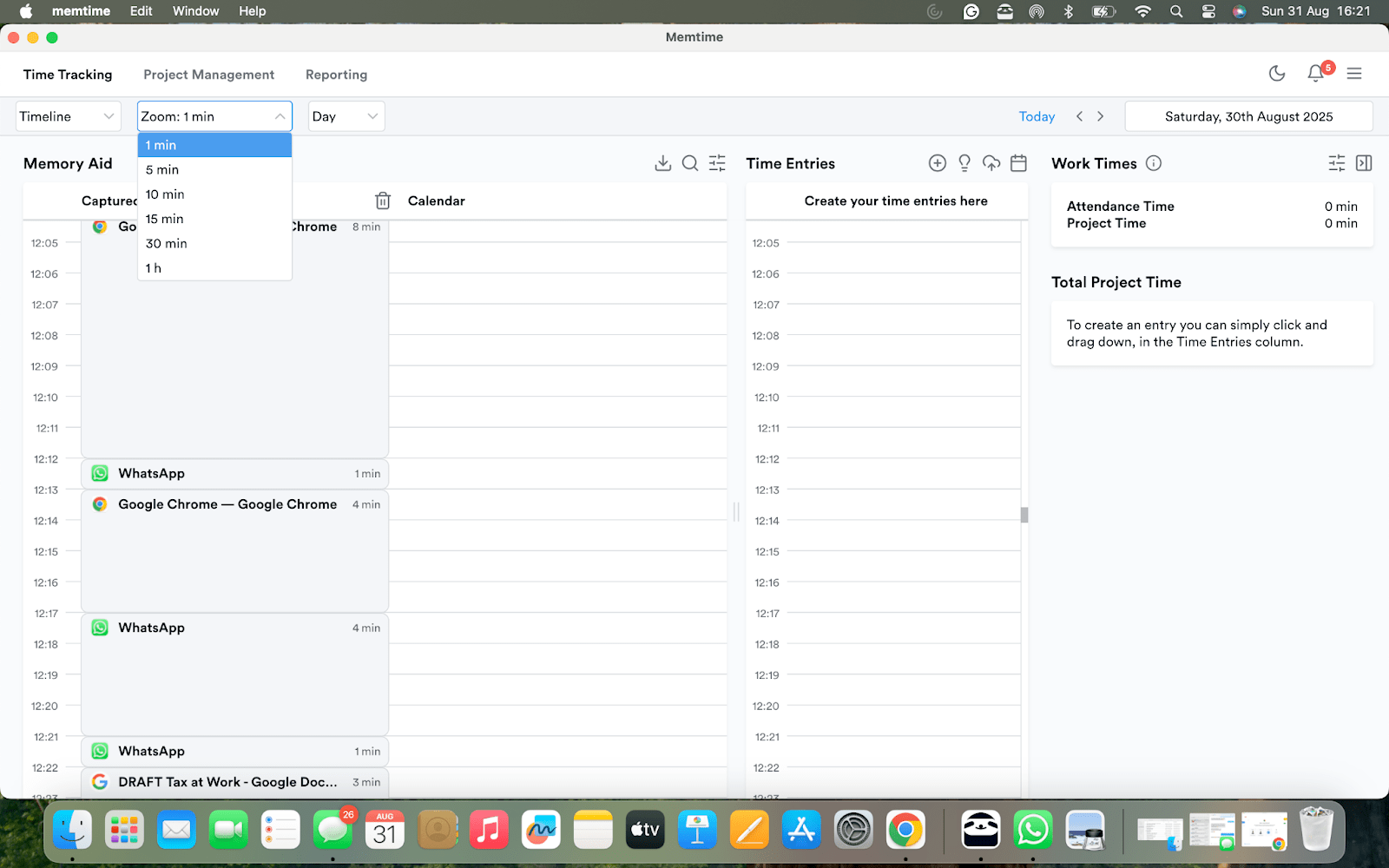Open Work Times settings sliders icon
The height and width of the screenshot is (868, 1389).
click(x=1337, y=163)
